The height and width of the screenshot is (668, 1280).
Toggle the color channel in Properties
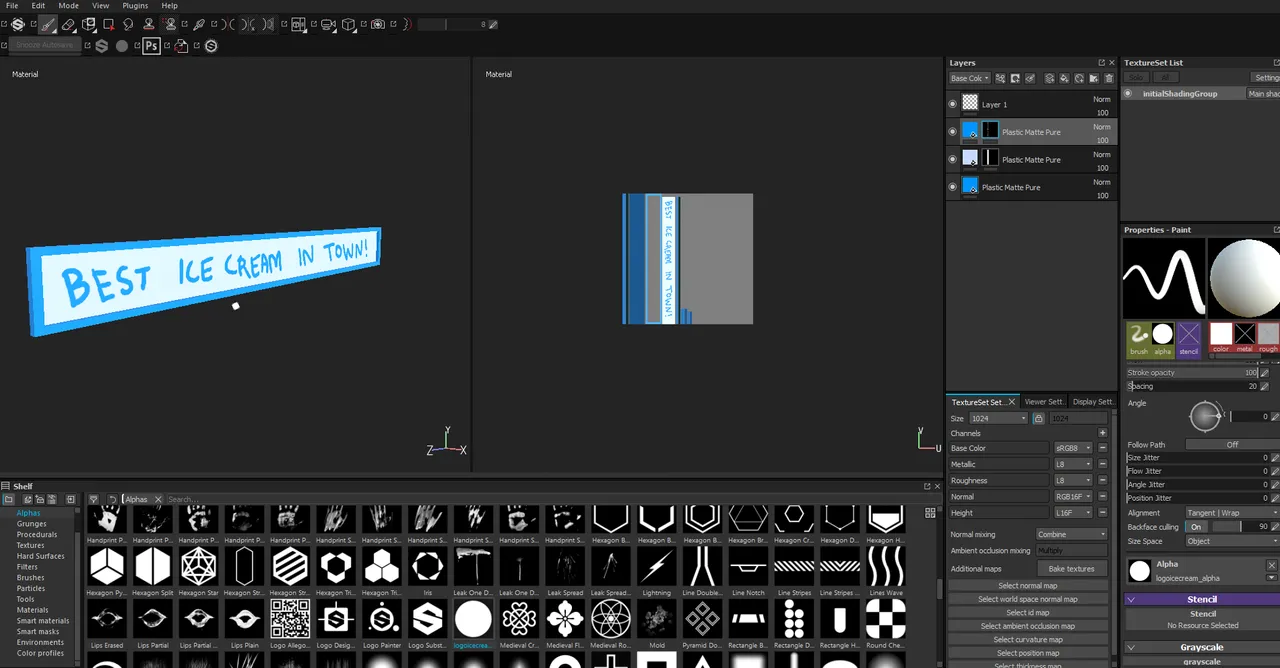pyautogui.click(x=1220, y=338)
